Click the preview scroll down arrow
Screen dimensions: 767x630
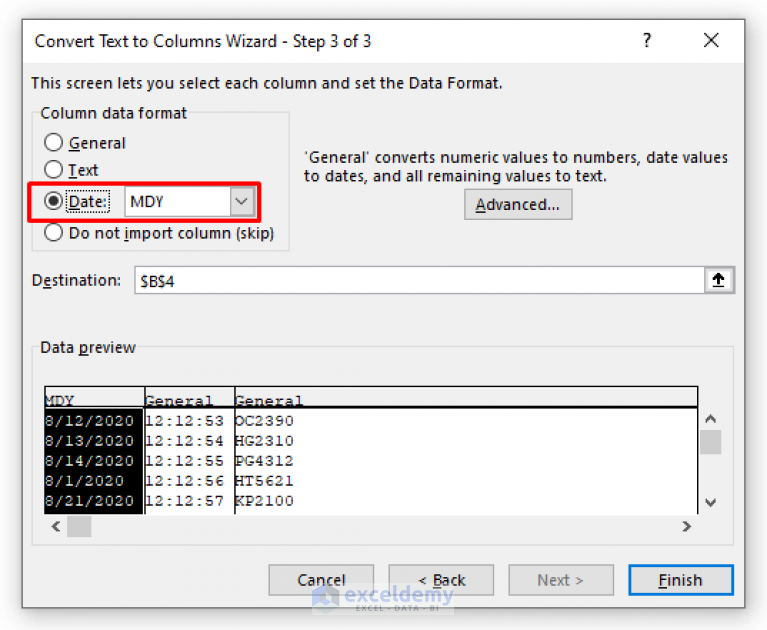tap(710, 502)
